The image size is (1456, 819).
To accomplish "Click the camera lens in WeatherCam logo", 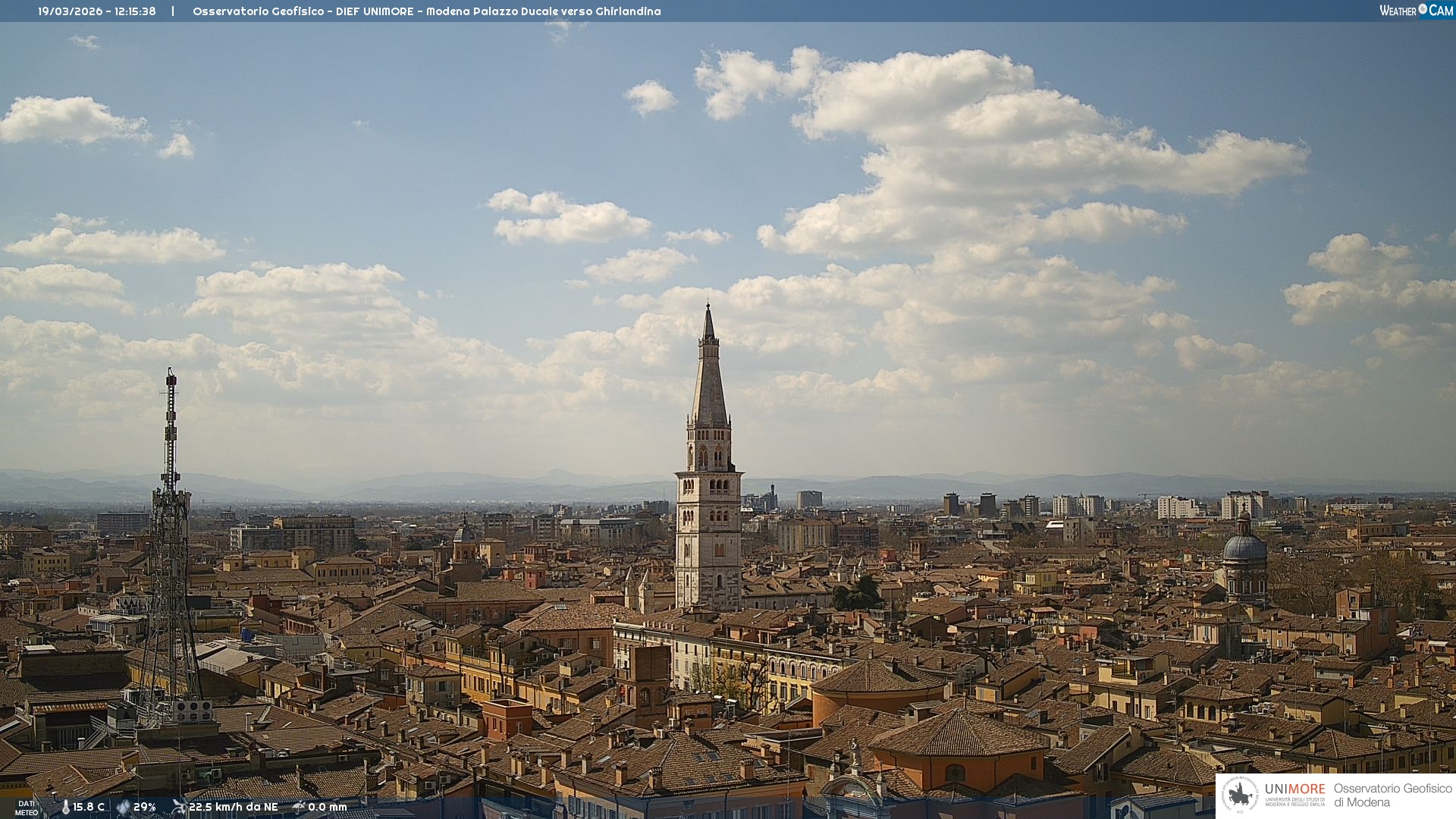I will click(x=1423, y=9).
